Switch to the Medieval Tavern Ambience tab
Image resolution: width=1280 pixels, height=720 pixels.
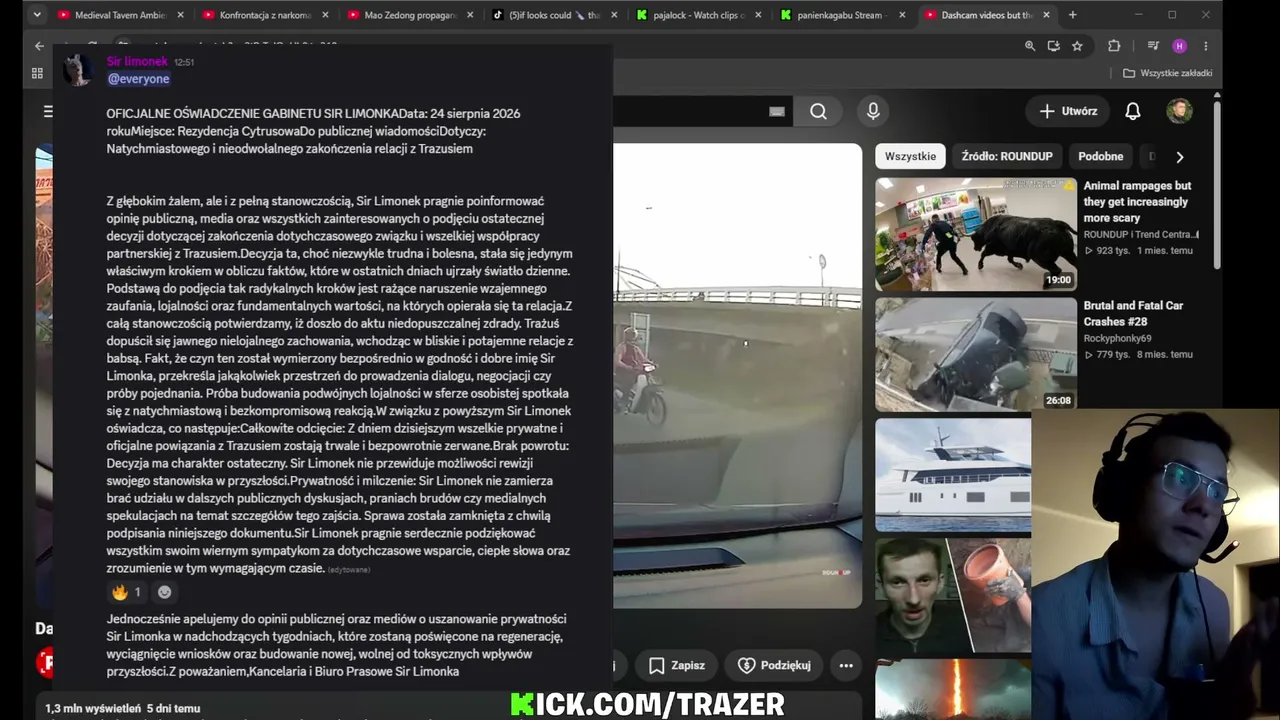(x=111, y=15)
